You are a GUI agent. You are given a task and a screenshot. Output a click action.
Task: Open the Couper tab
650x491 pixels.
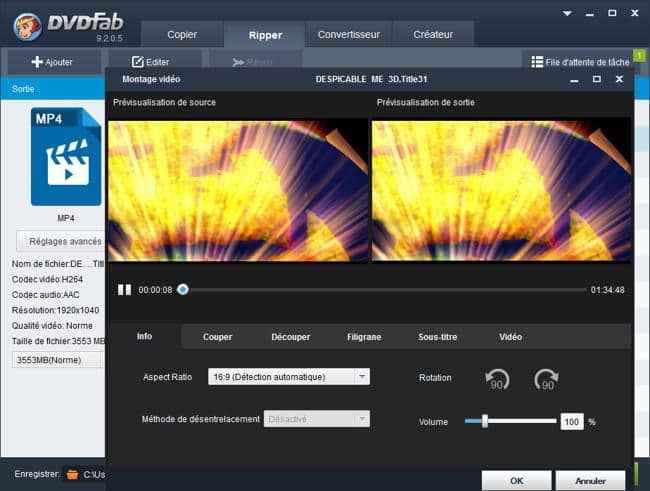[x=217, y=337]
